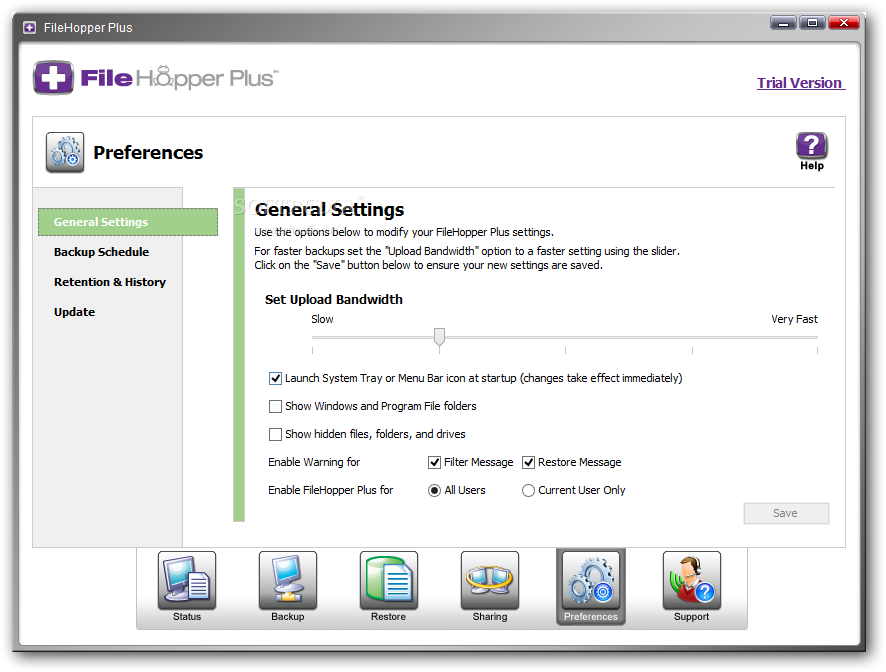This screenshot has height=672, width=886.
Task: Open the Update tab
Action: [x=75, y=312]
